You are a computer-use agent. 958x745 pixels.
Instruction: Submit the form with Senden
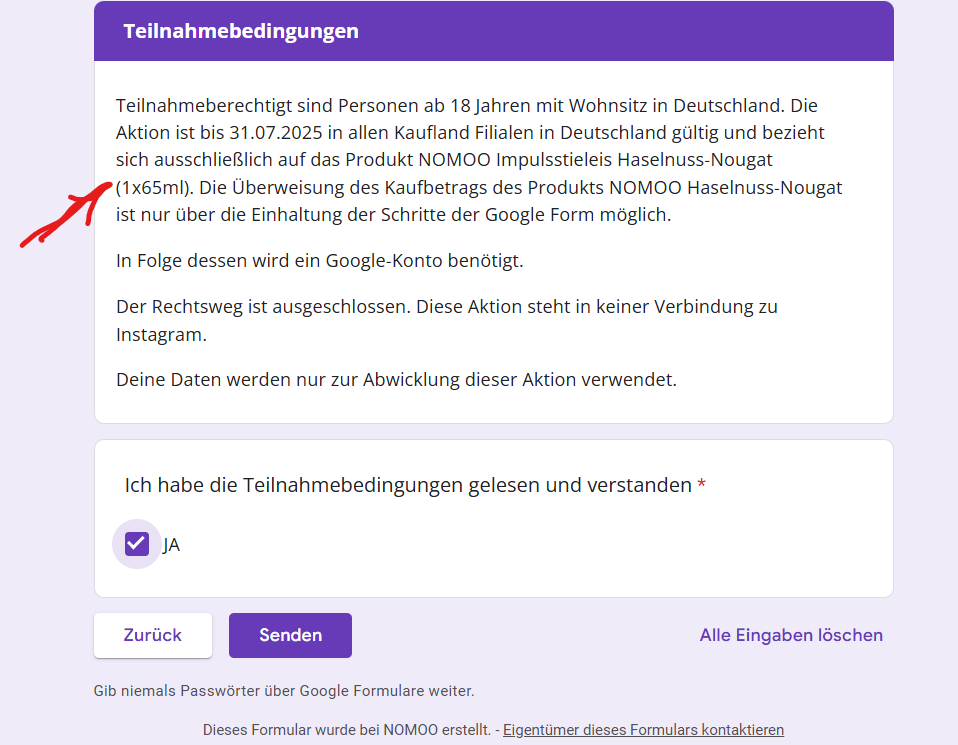290,635
